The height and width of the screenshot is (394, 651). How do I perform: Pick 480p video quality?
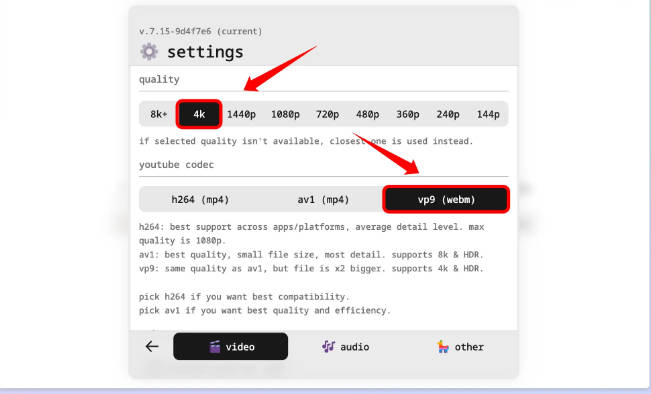point(367,114)
